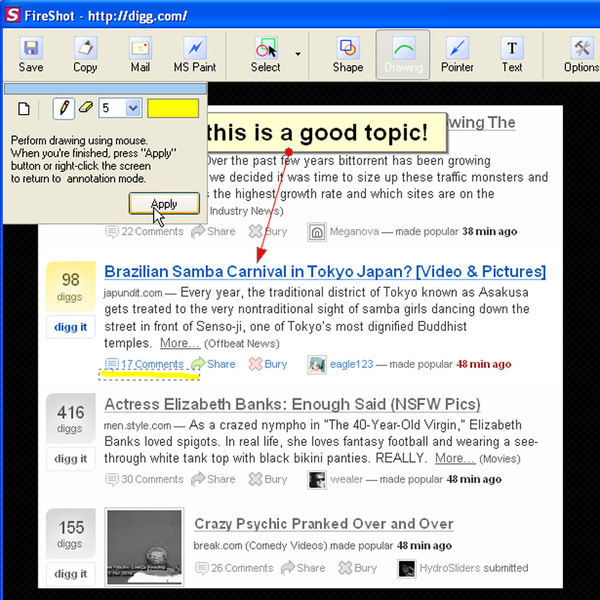Click HydroSliders avatar thumbnail

pos(406,568)
